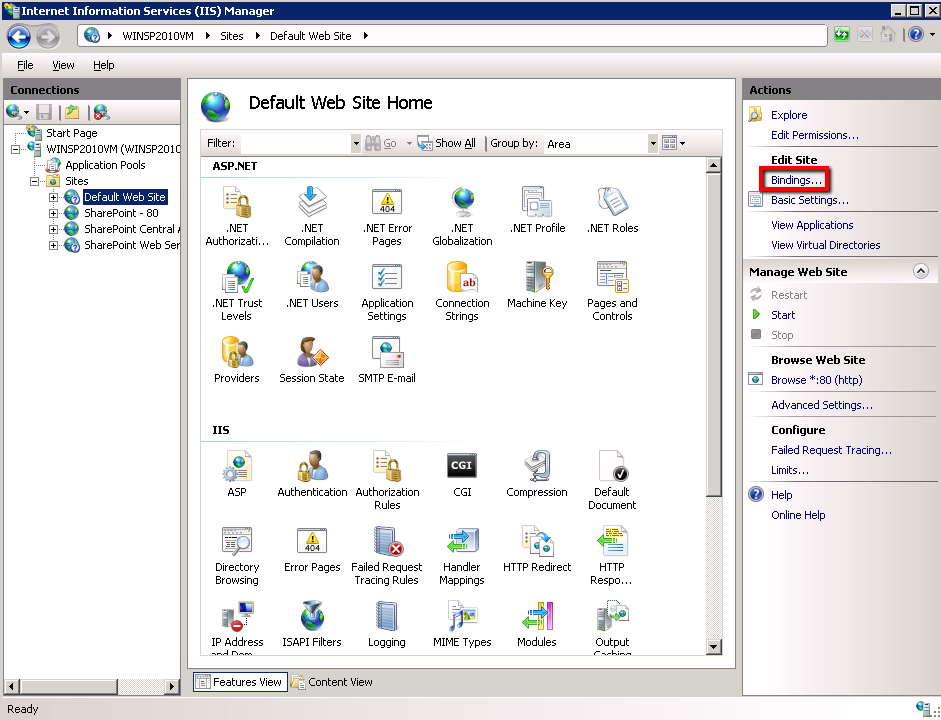Click the Filter text input field
941x720 pixels.
pyautogui.click(x=295, y=144)
